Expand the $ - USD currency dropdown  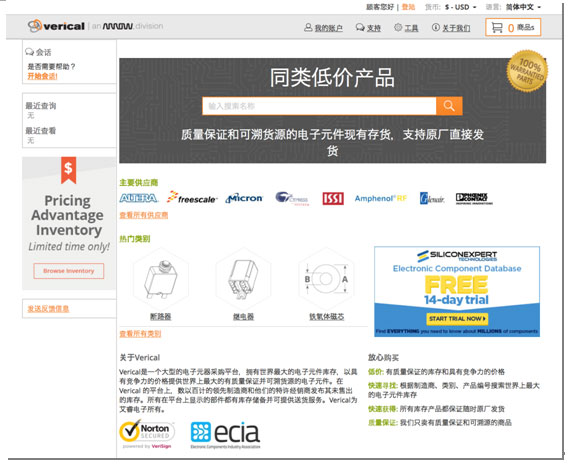(x=460, y=7)
